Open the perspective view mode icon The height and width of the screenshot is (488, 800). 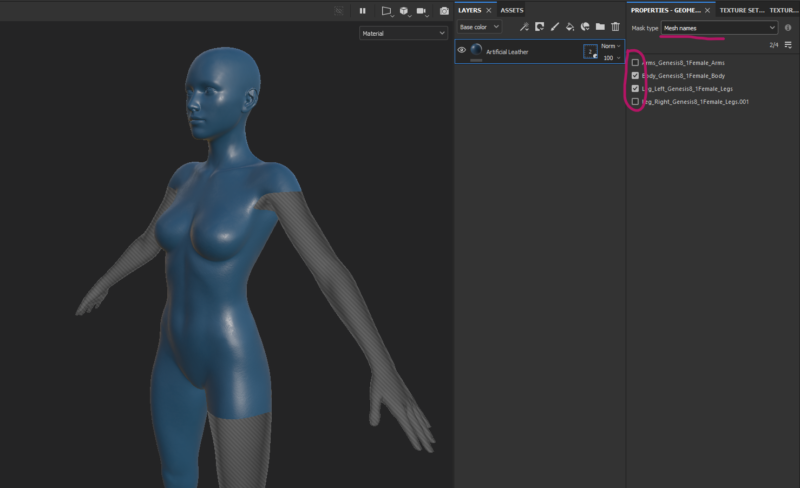pos(386,11)
